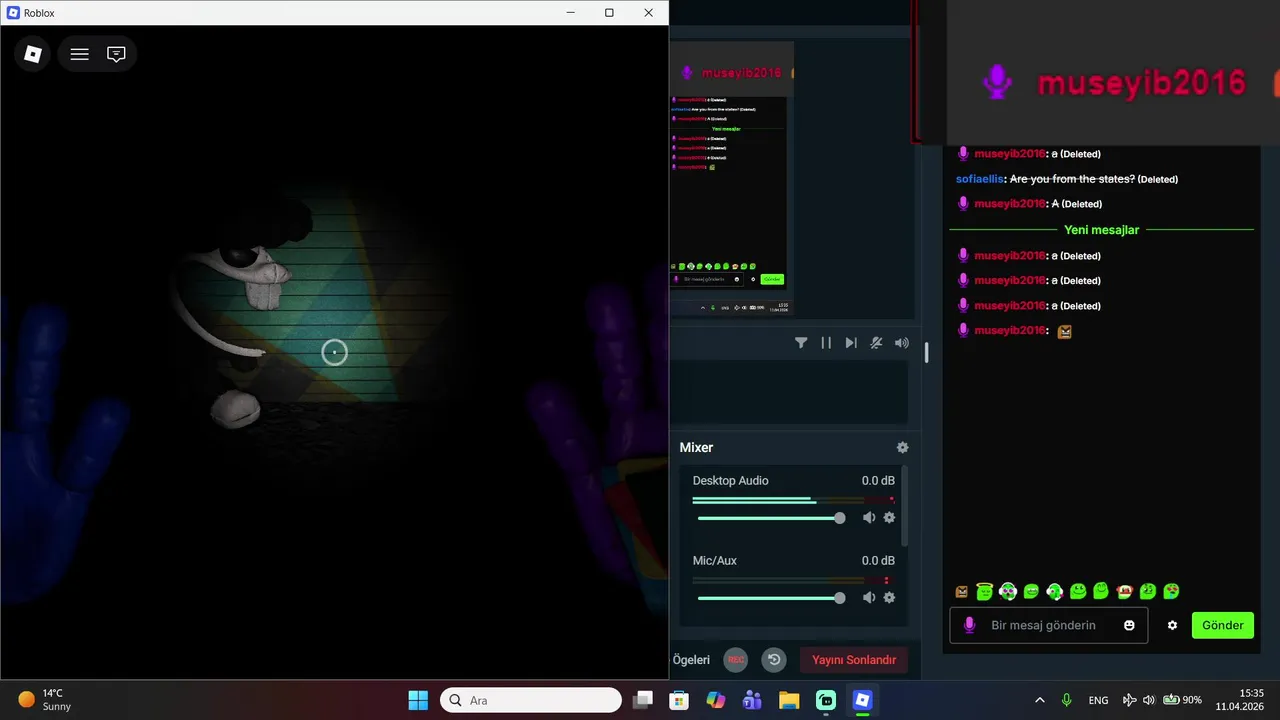Insert the brown angry emote

962,592
